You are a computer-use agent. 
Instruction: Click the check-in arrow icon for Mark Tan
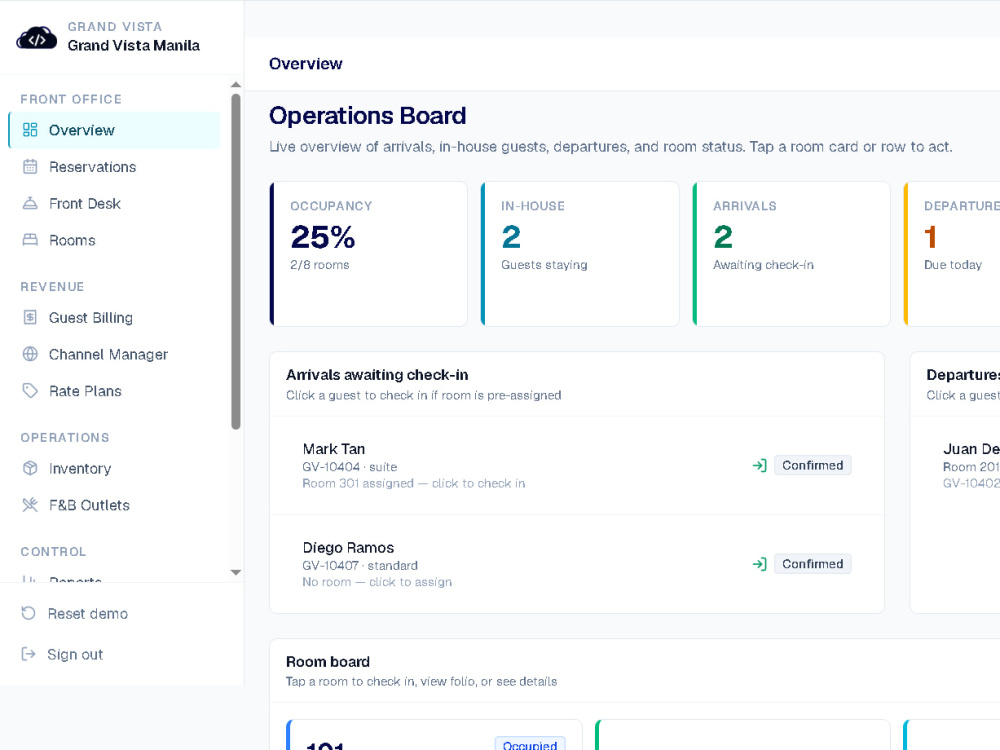759,466
